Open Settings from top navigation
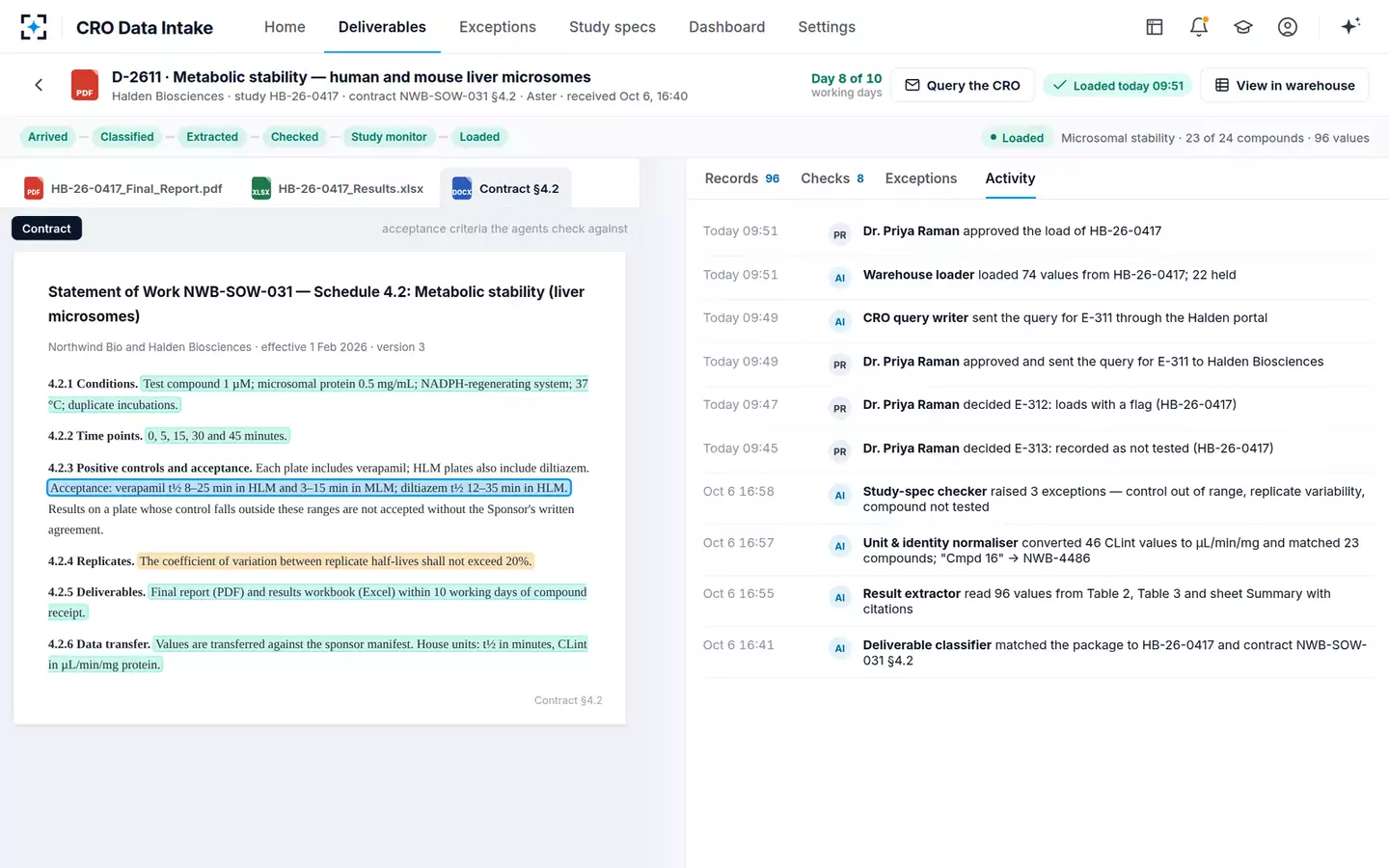Image resolution: width=1389 pixels, height=868 pixels. (x=827, y=27)
